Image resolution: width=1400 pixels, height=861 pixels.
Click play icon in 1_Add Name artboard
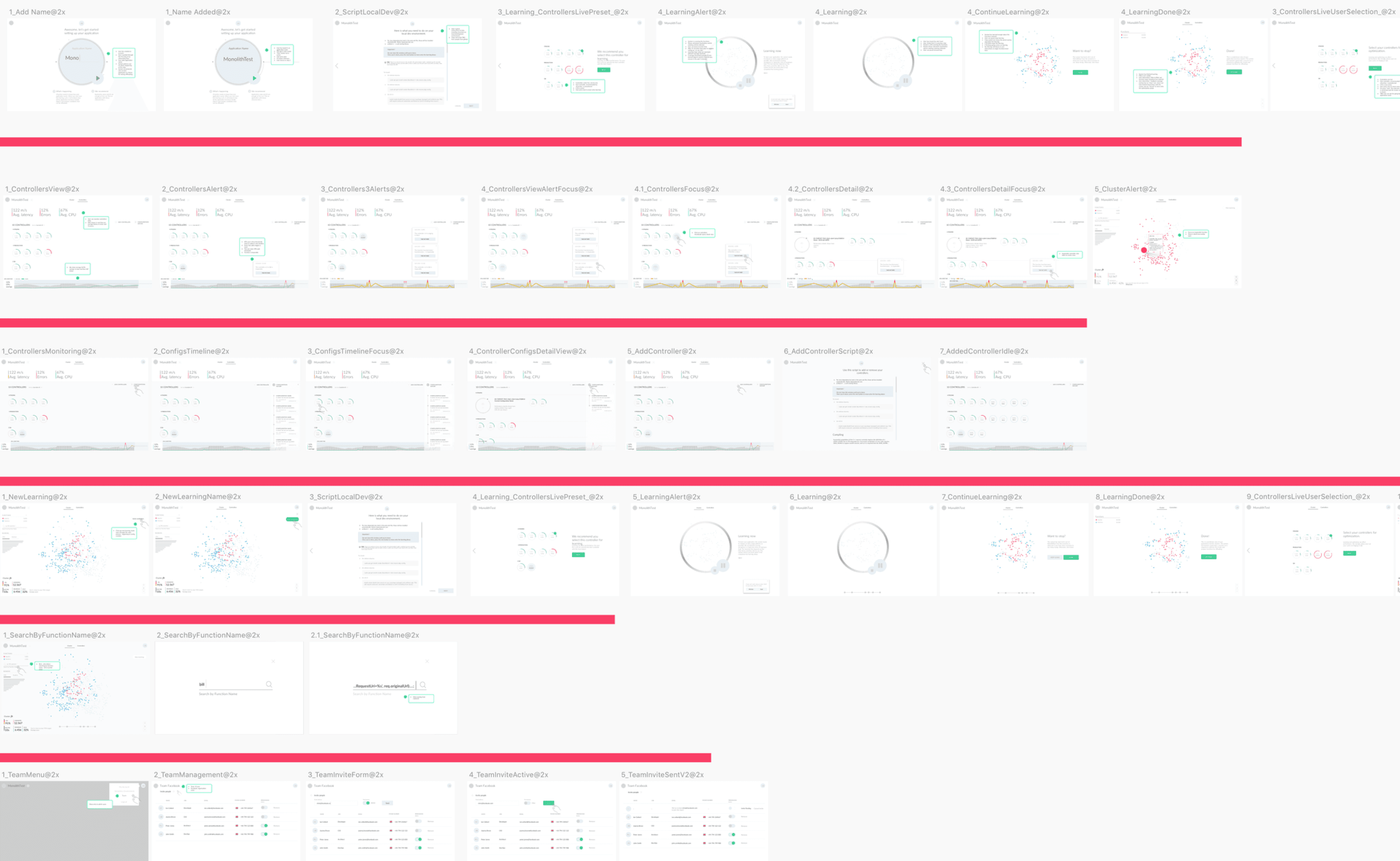click(x=98, y=79)
